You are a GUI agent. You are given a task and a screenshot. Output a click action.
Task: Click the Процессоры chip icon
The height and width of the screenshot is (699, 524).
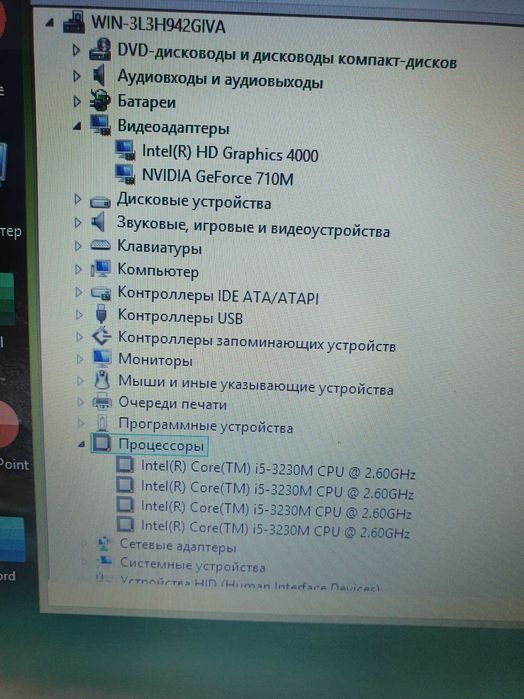click(x=102, y=444)
